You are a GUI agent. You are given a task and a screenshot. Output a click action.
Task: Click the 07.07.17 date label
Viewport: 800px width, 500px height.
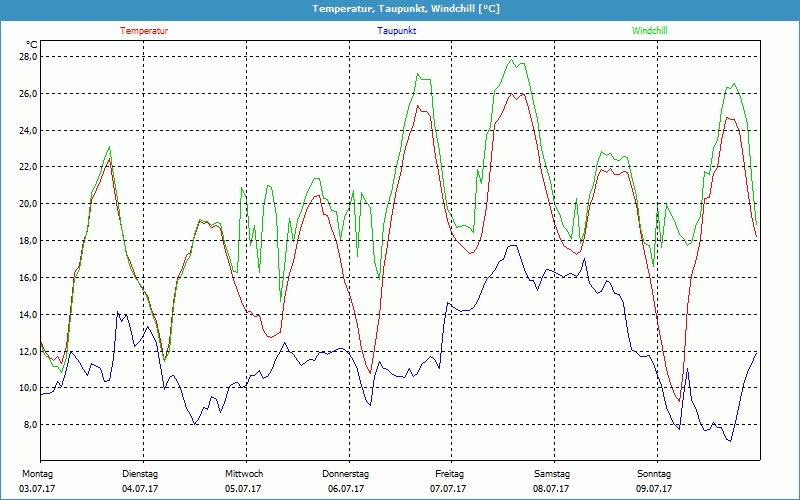tap(448, 489)
